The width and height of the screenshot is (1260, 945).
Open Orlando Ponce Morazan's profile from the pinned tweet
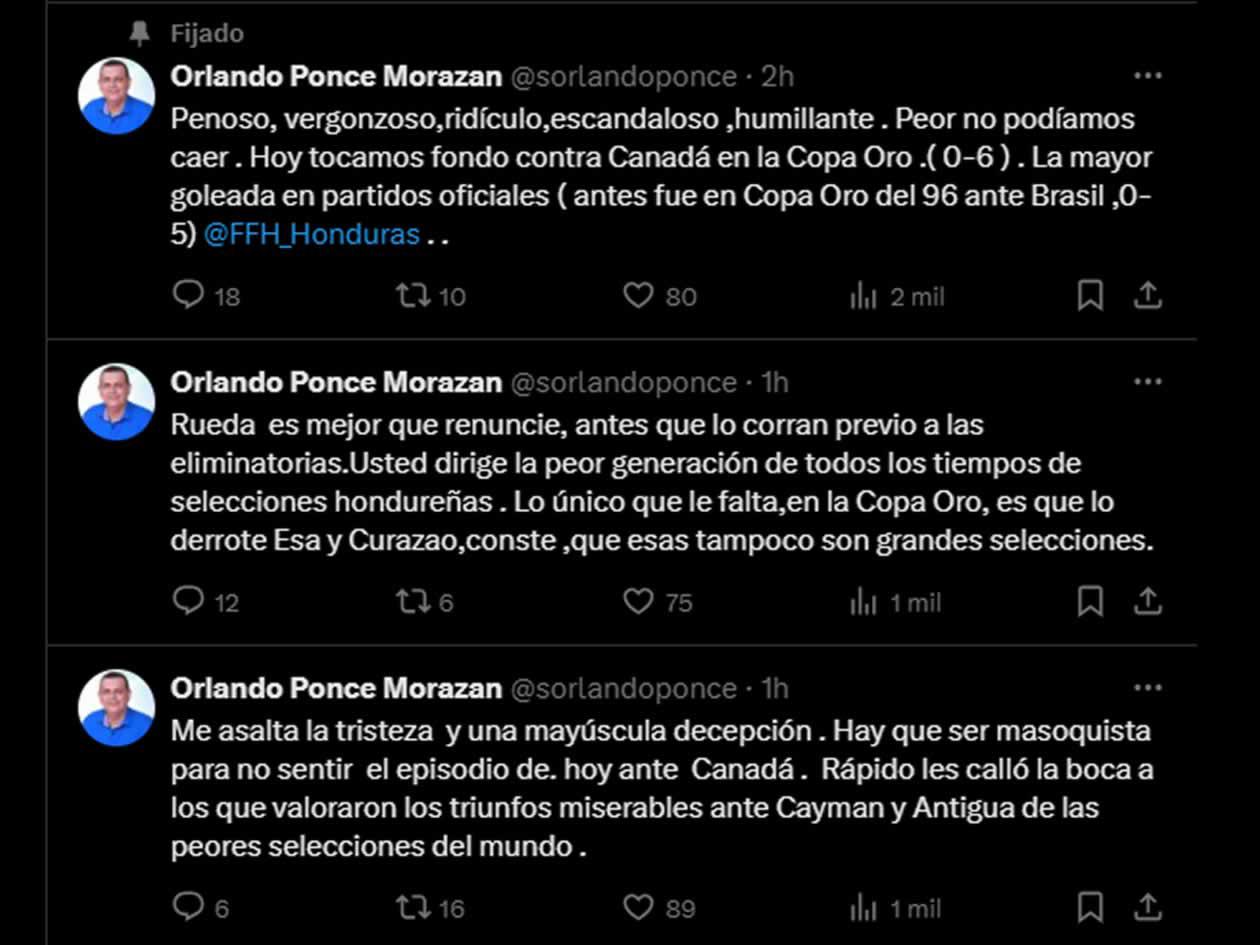336,76
